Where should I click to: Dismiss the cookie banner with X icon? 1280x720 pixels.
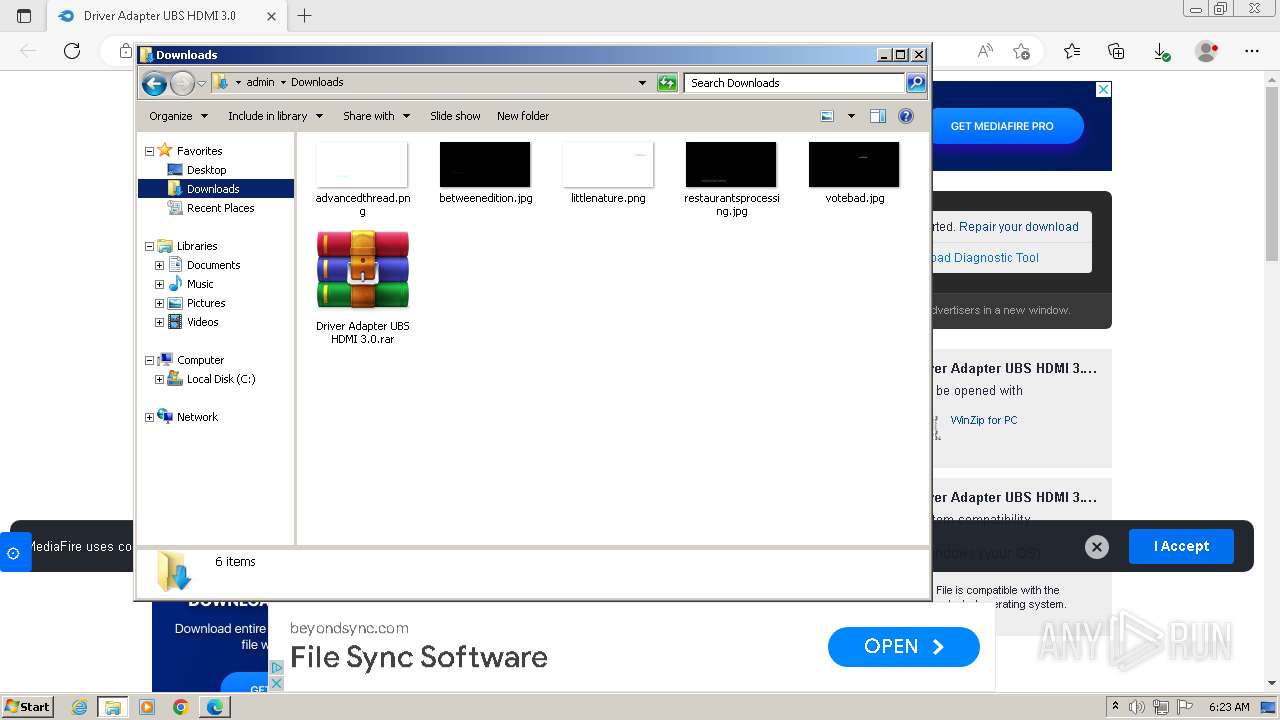pos(1097,547)
